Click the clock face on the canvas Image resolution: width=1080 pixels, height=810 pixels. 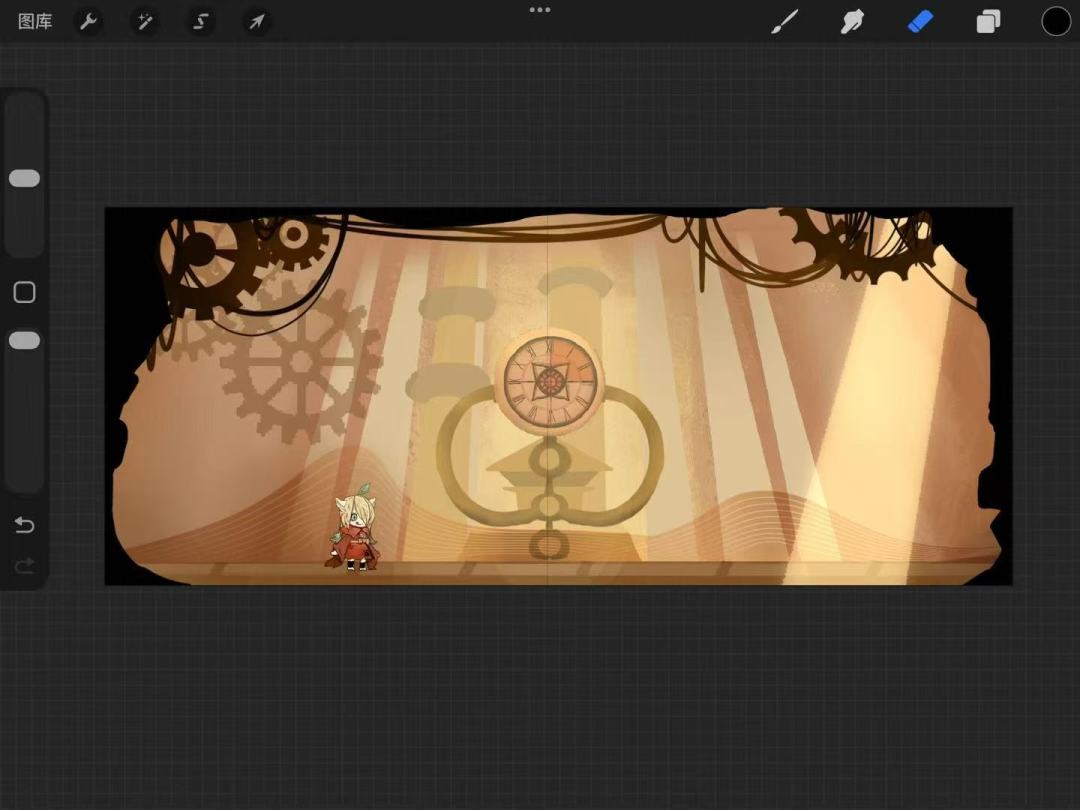[550, 381]
